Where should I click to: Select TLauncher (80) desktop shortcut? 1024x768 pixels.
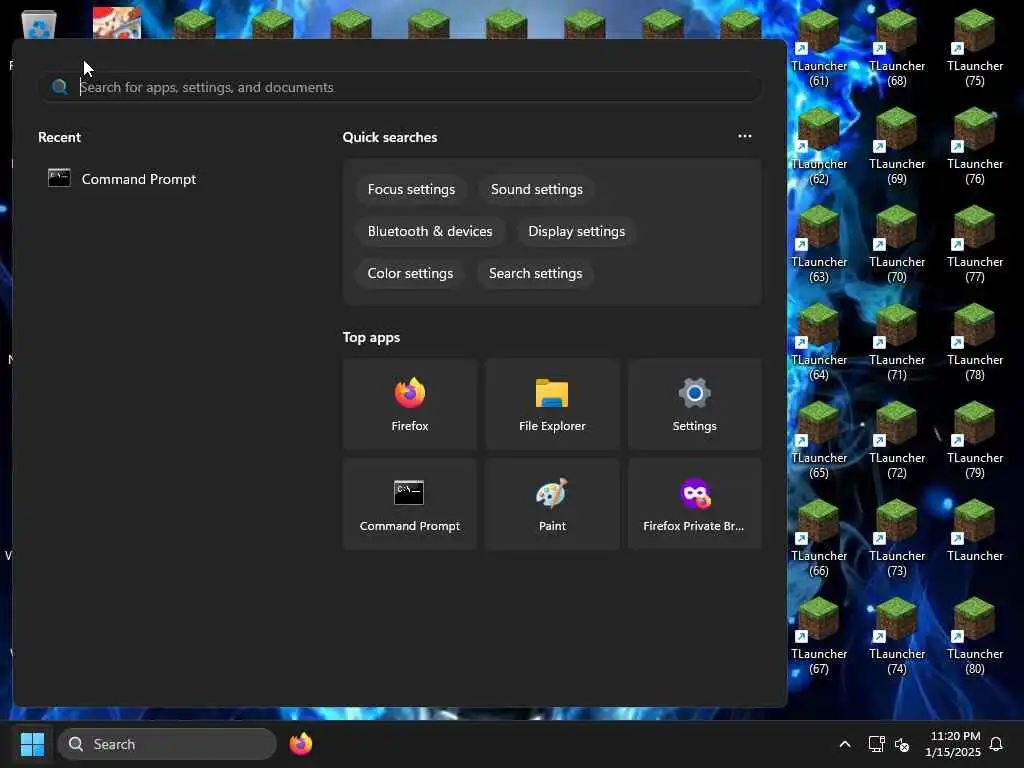point(974,635)
